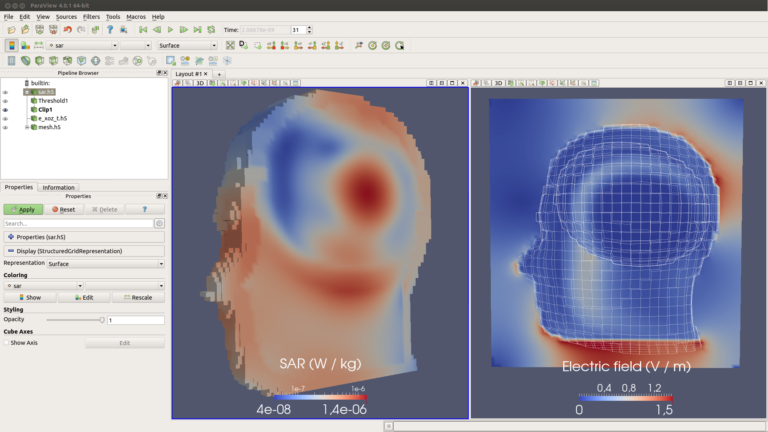Open the Filters menu
Screen dimensions: 768x432
tap(91, 17)
